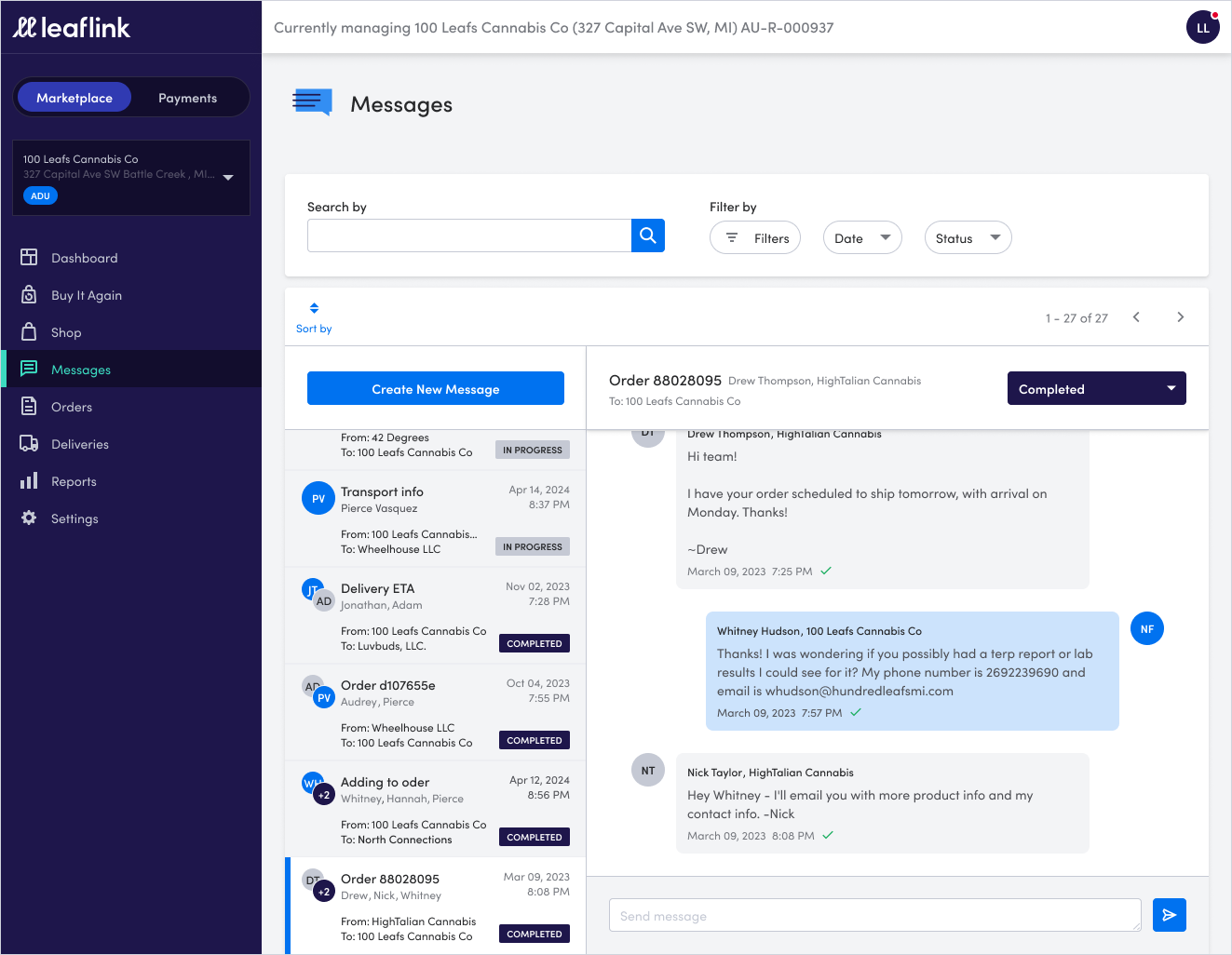
Task: Select Order 88028095 in message list
Action: [435, 906]
